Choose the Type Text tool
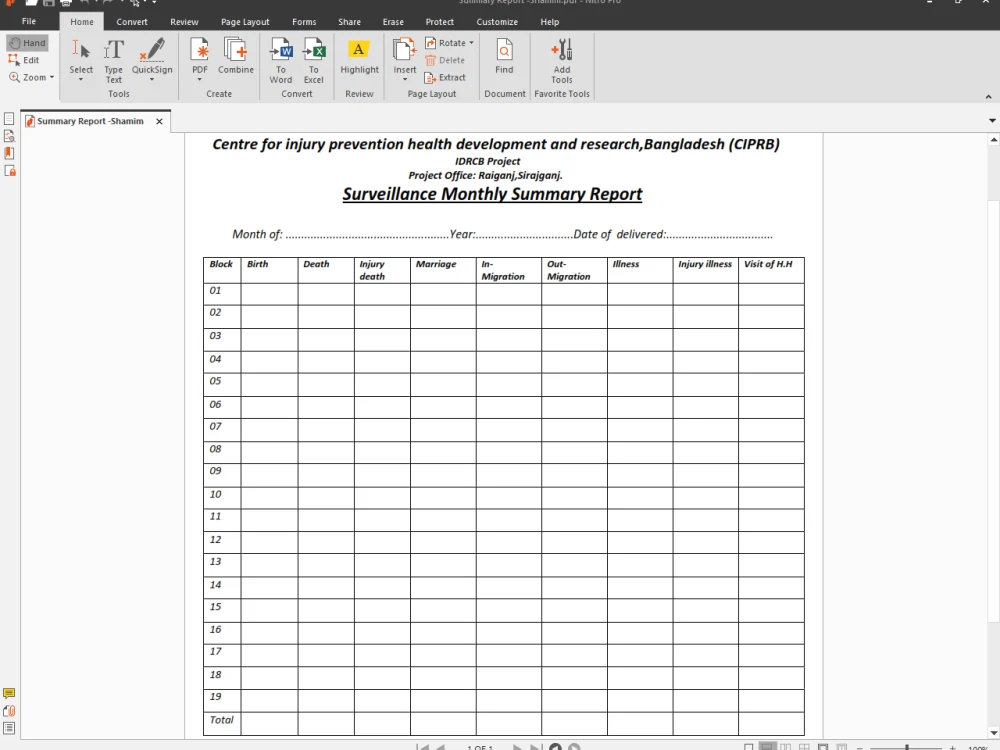 pyautogui.click(x=114, y=61)
